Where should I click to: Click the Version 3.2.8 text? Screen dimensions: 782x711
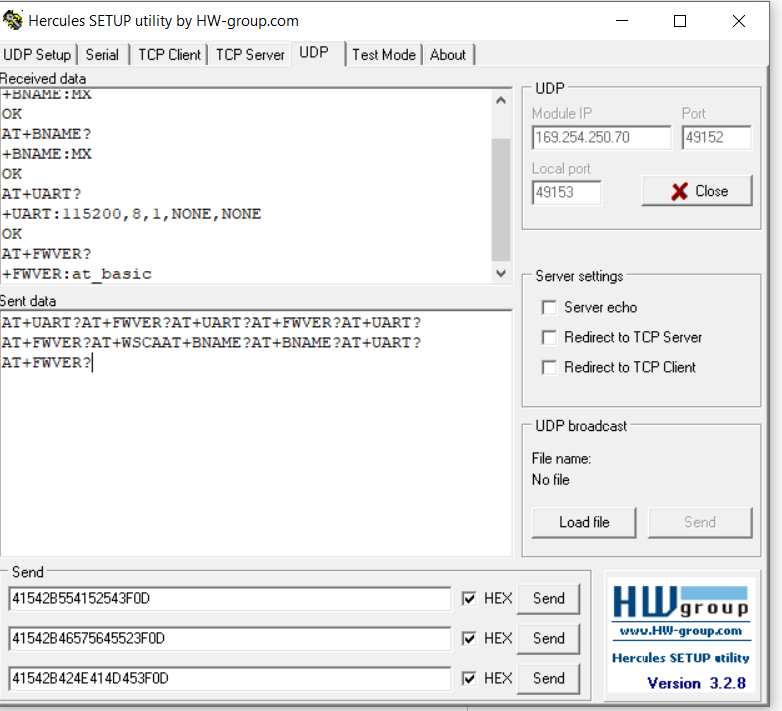click(696, 683)
